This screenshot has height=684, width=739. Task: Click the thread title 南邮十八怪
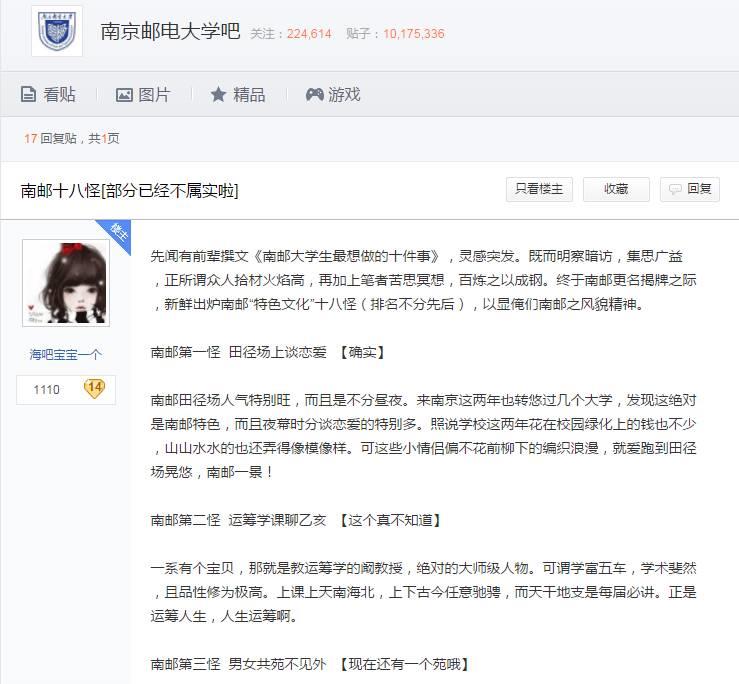(130, 190)
